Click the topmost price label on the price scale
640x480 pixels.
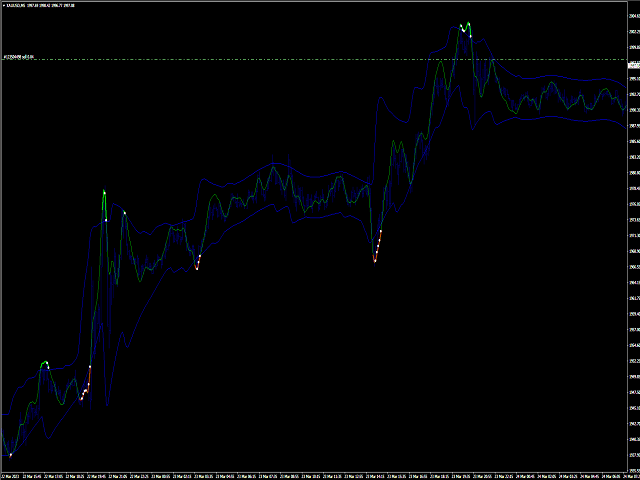click(x=634, y=16)
